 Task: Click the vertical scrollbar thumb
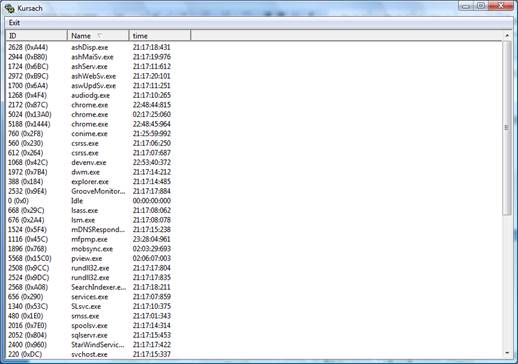point(507,128)
